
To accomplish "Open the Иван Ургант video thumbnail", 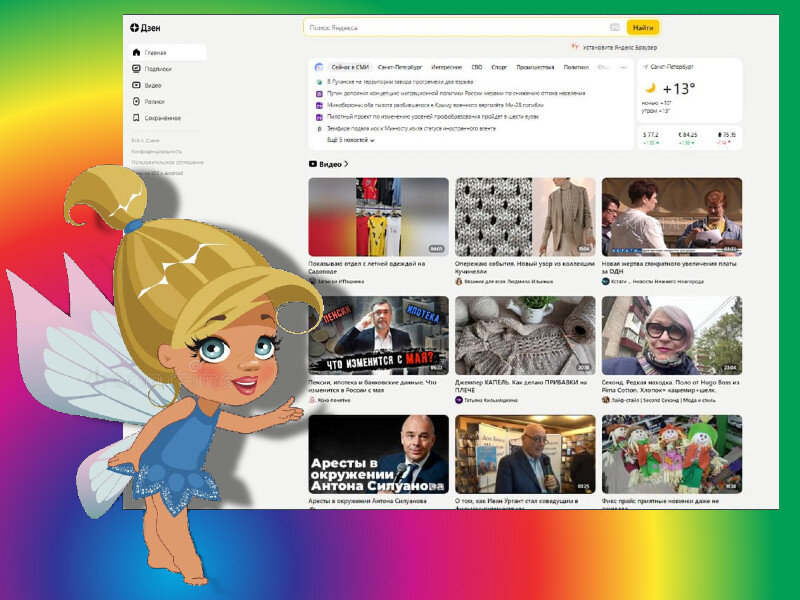I will pyautogui.click(x=525, y=454).
